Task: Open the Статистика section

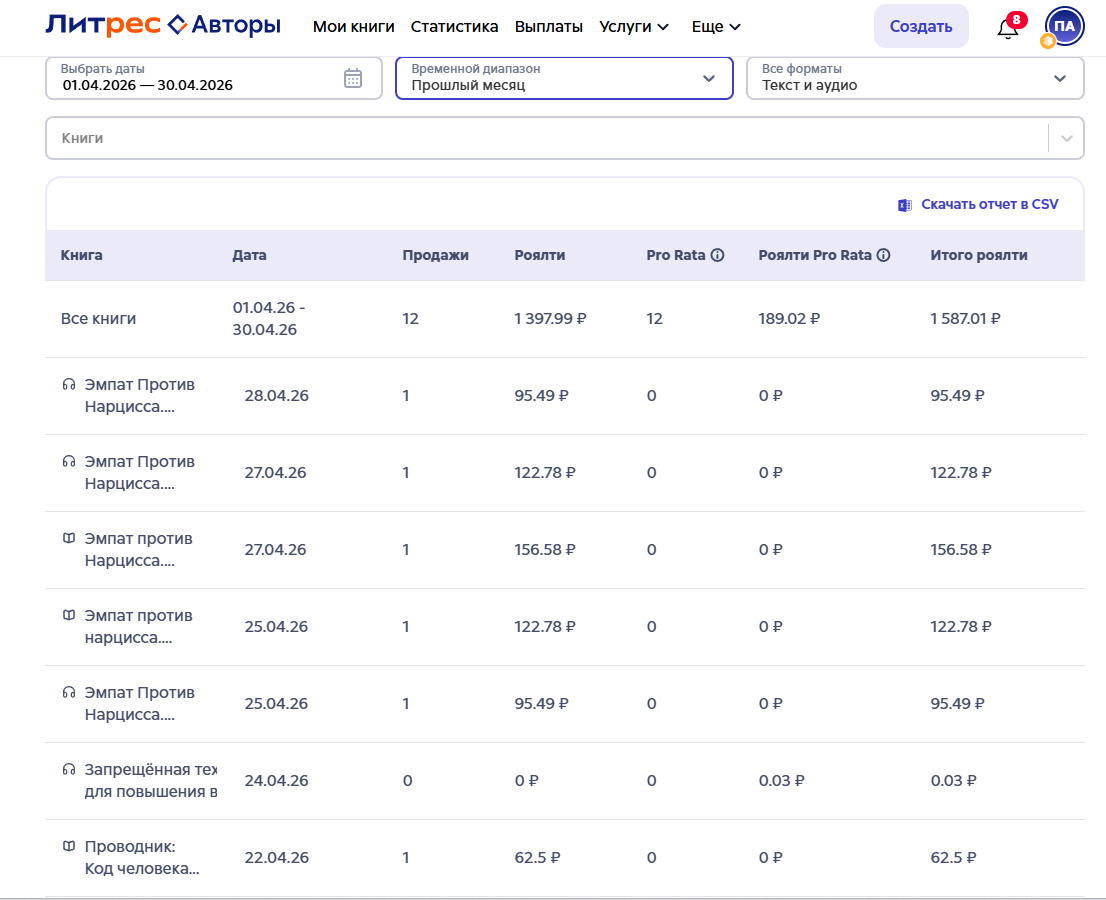Action: 454,27
